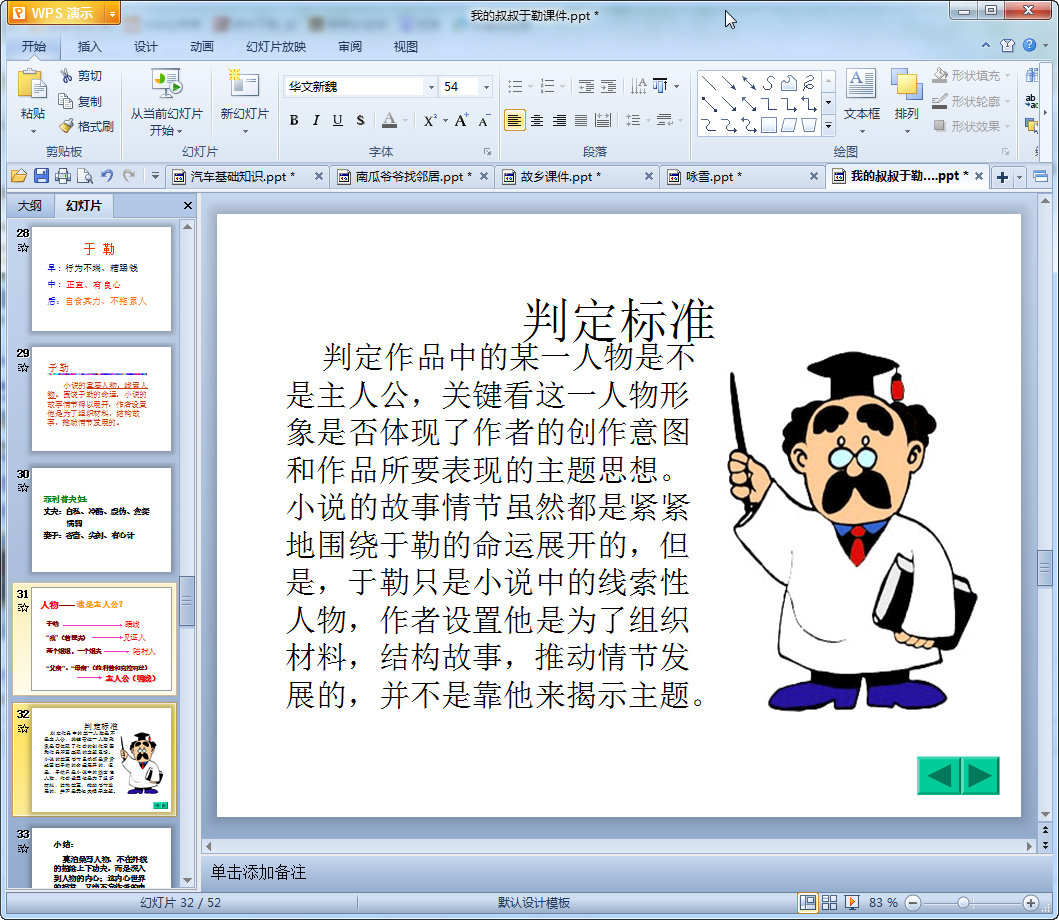Adjust the zoom slider handle
This screenshot has height=920, width=1059.
(964, 902)
